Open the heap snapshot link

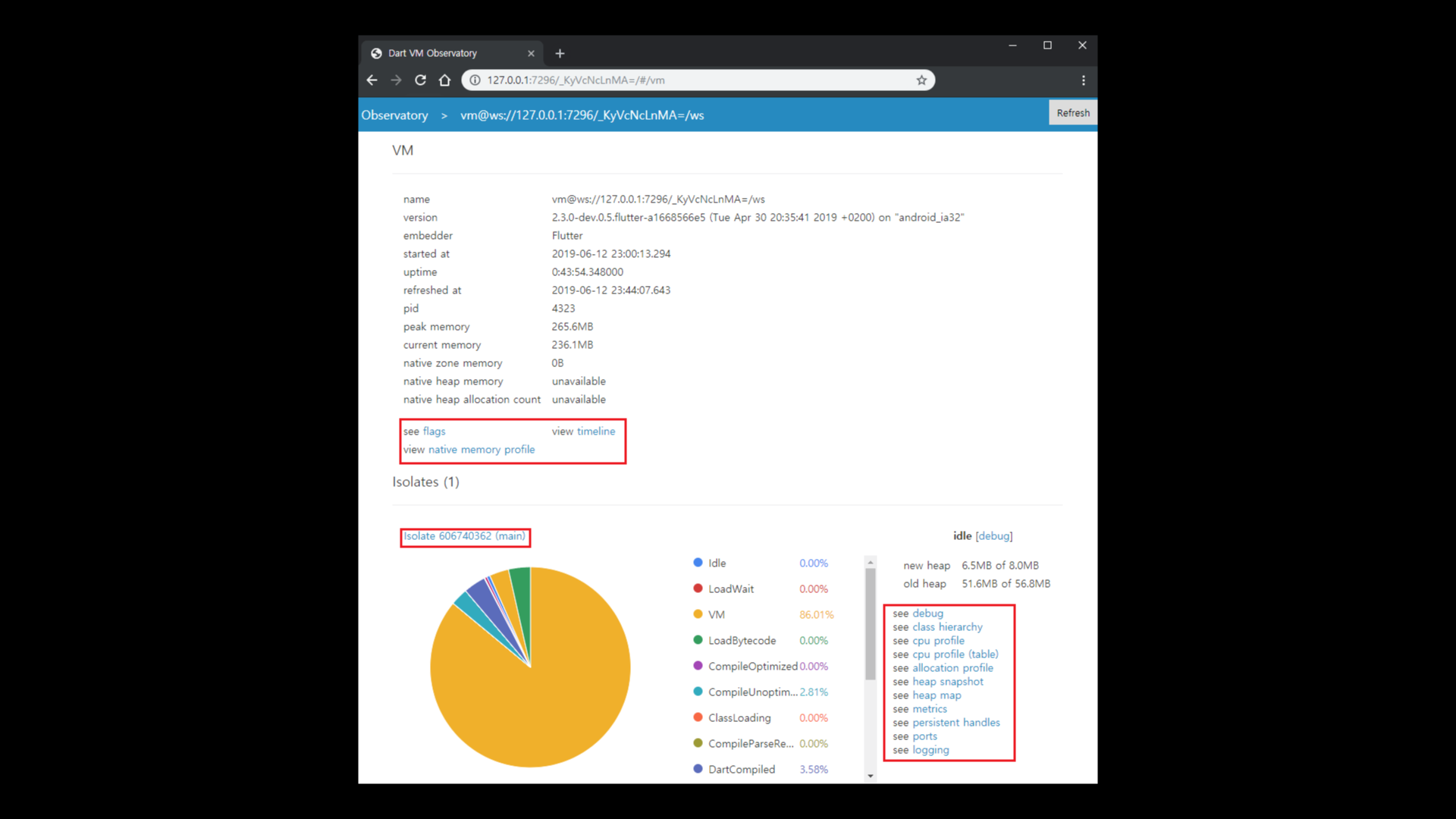tap(947, 682)
